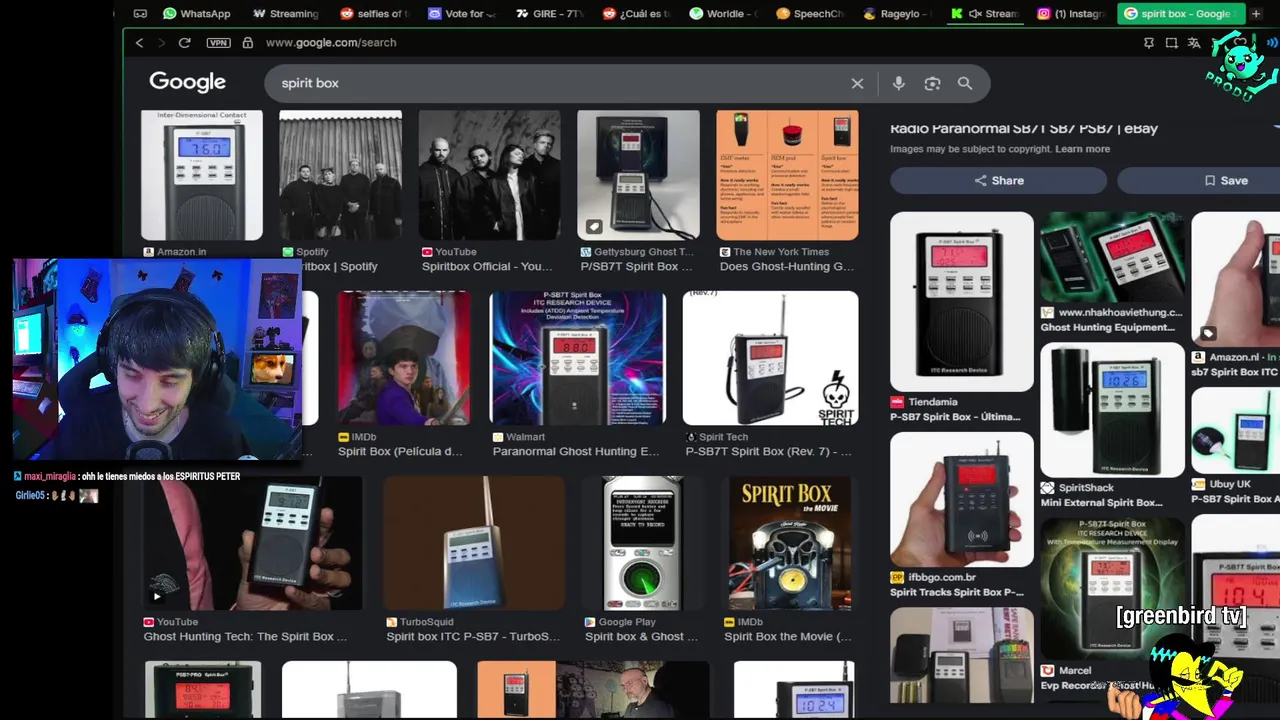Open Google Play Spirit box app thumbnail
Image resolution: width=1280 pixels, height=720 pixels.
tap(641, 543)
